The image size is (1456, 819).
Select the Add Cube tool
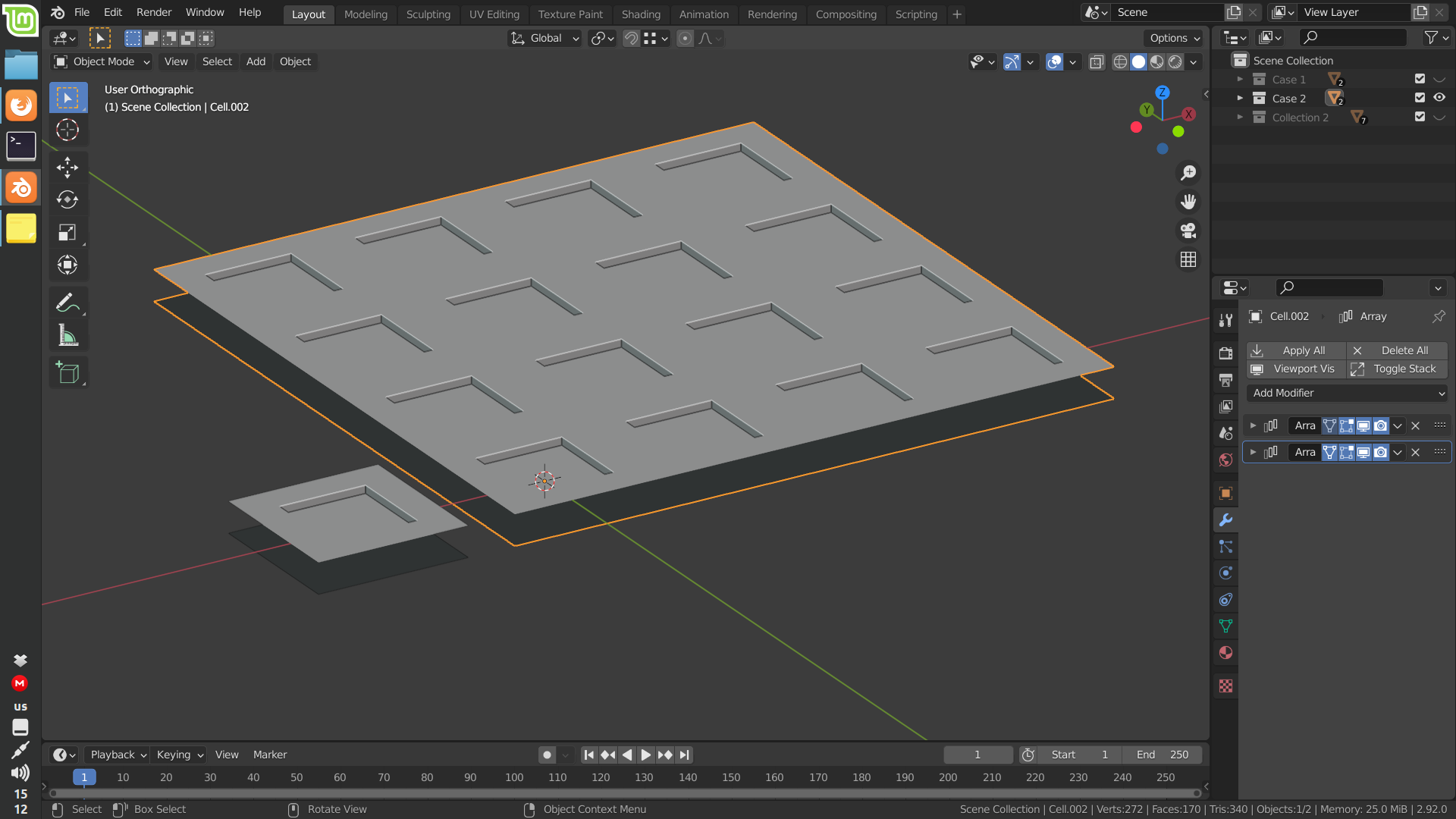pos(67,372)
